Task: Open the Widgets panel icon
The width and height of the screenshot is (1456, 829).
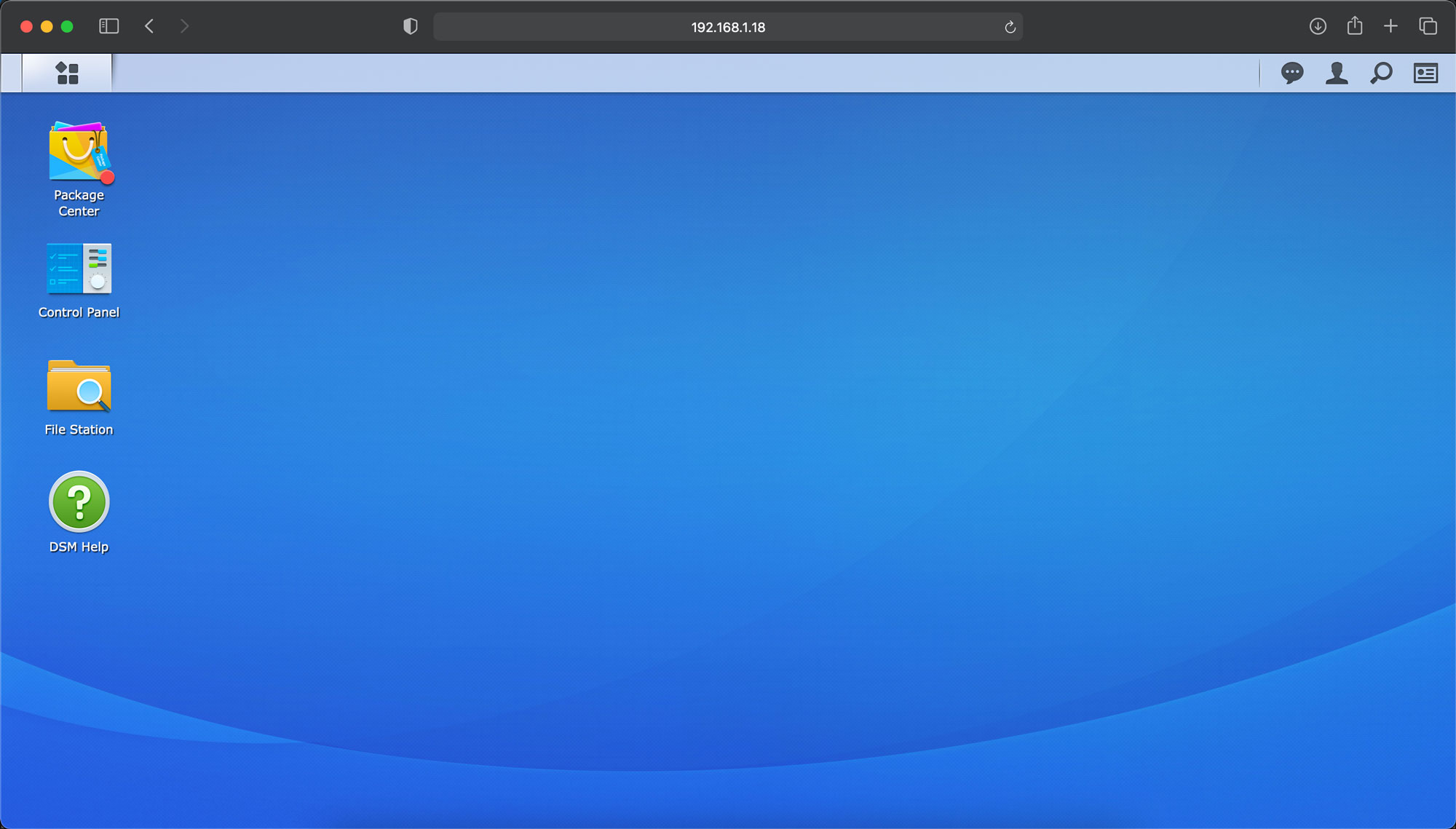Action: (1425, 73)
